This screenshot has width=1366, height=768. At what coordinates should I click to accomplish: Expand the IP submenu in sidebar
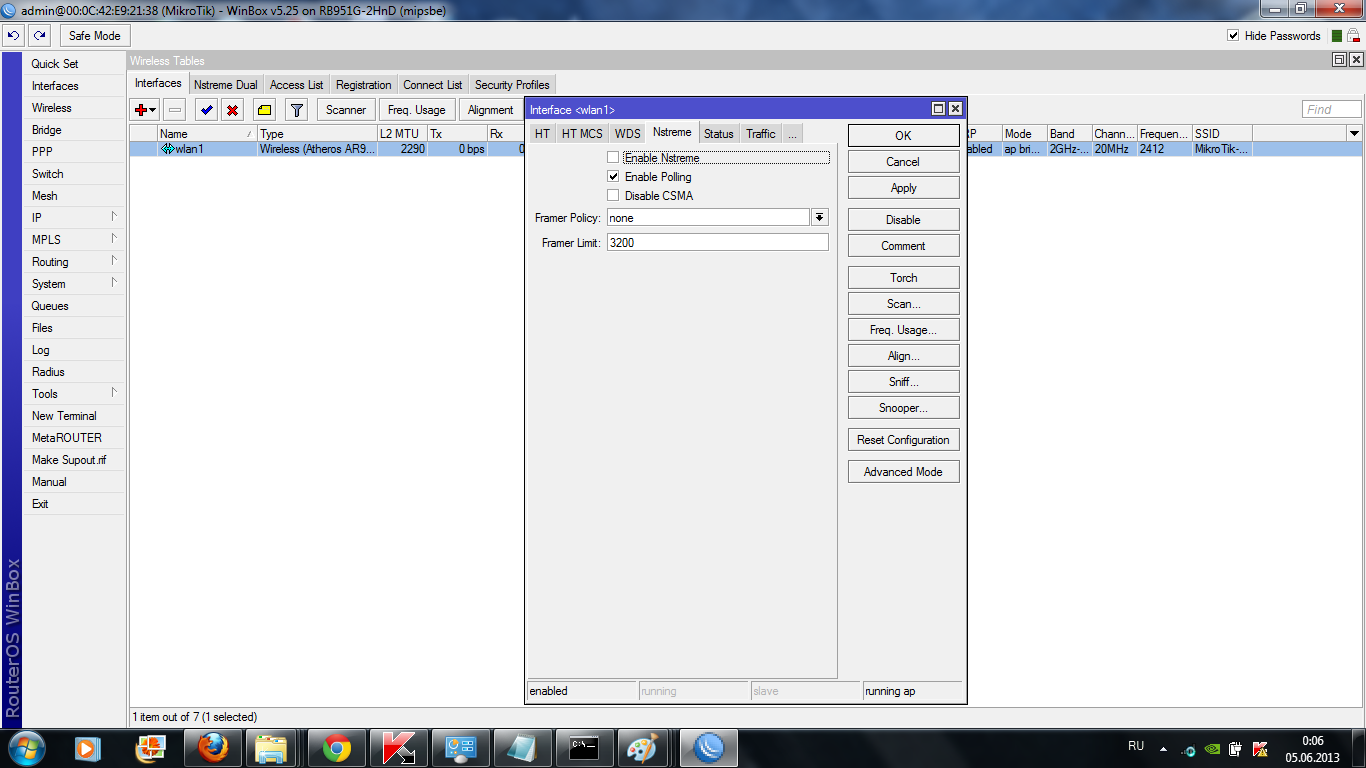pyautogui.click(x=75, y=217)
